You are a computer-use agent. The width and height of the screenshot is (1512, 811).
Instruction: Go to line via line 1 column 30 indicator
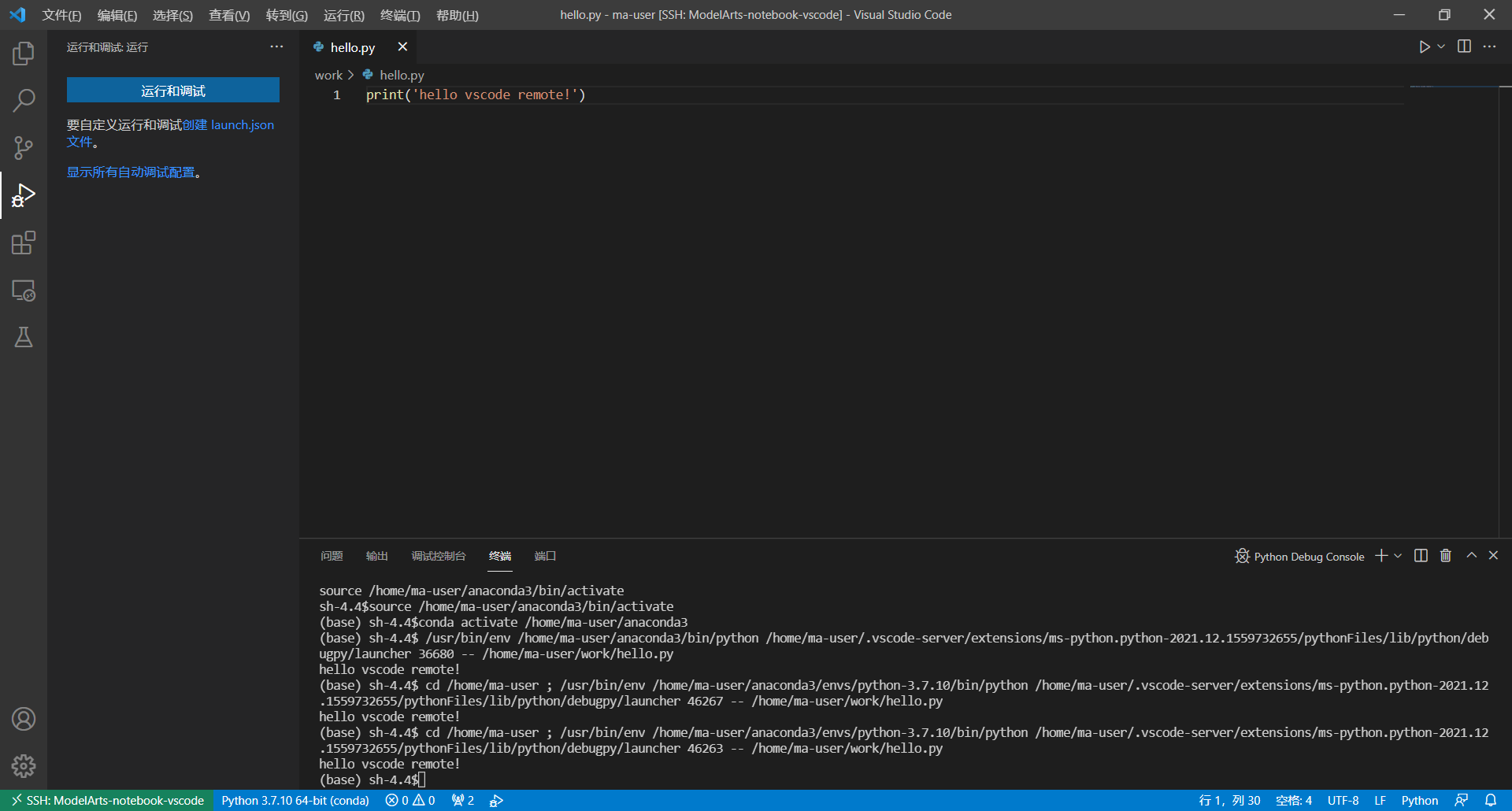pos(1230,801)
